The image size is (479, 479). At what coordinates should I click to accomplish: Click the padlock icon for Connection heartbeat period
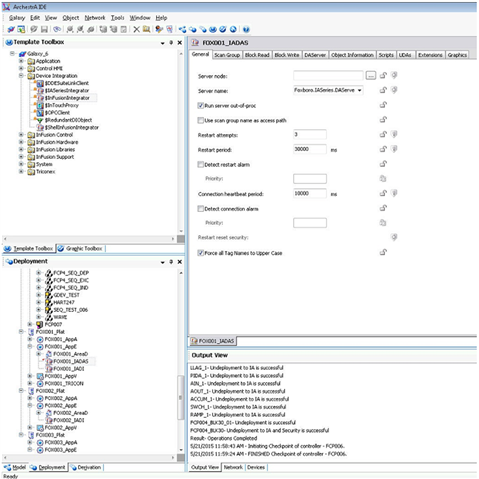(x=383, y=193)
